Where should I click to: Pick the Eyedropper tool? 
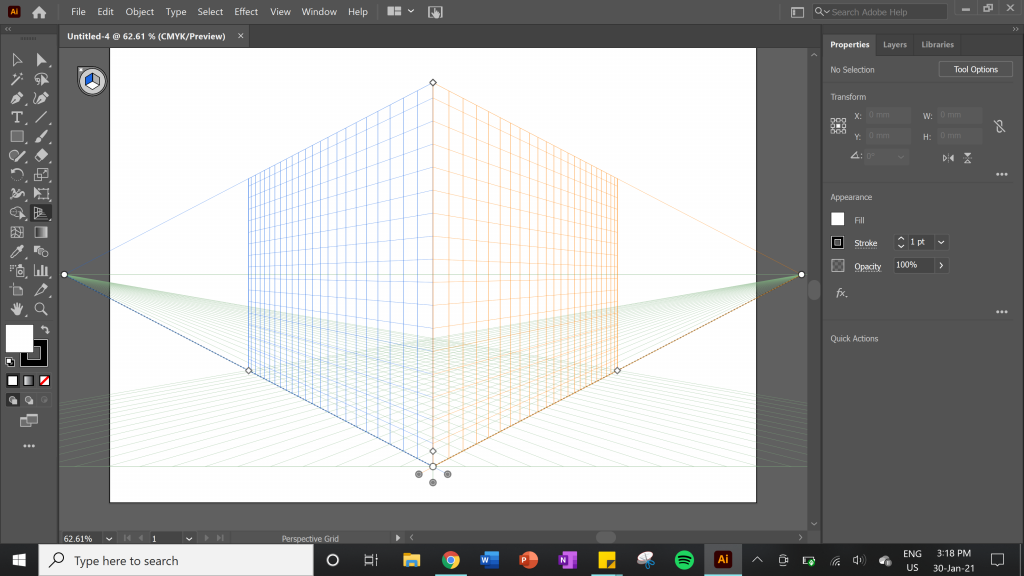[17, 251]
